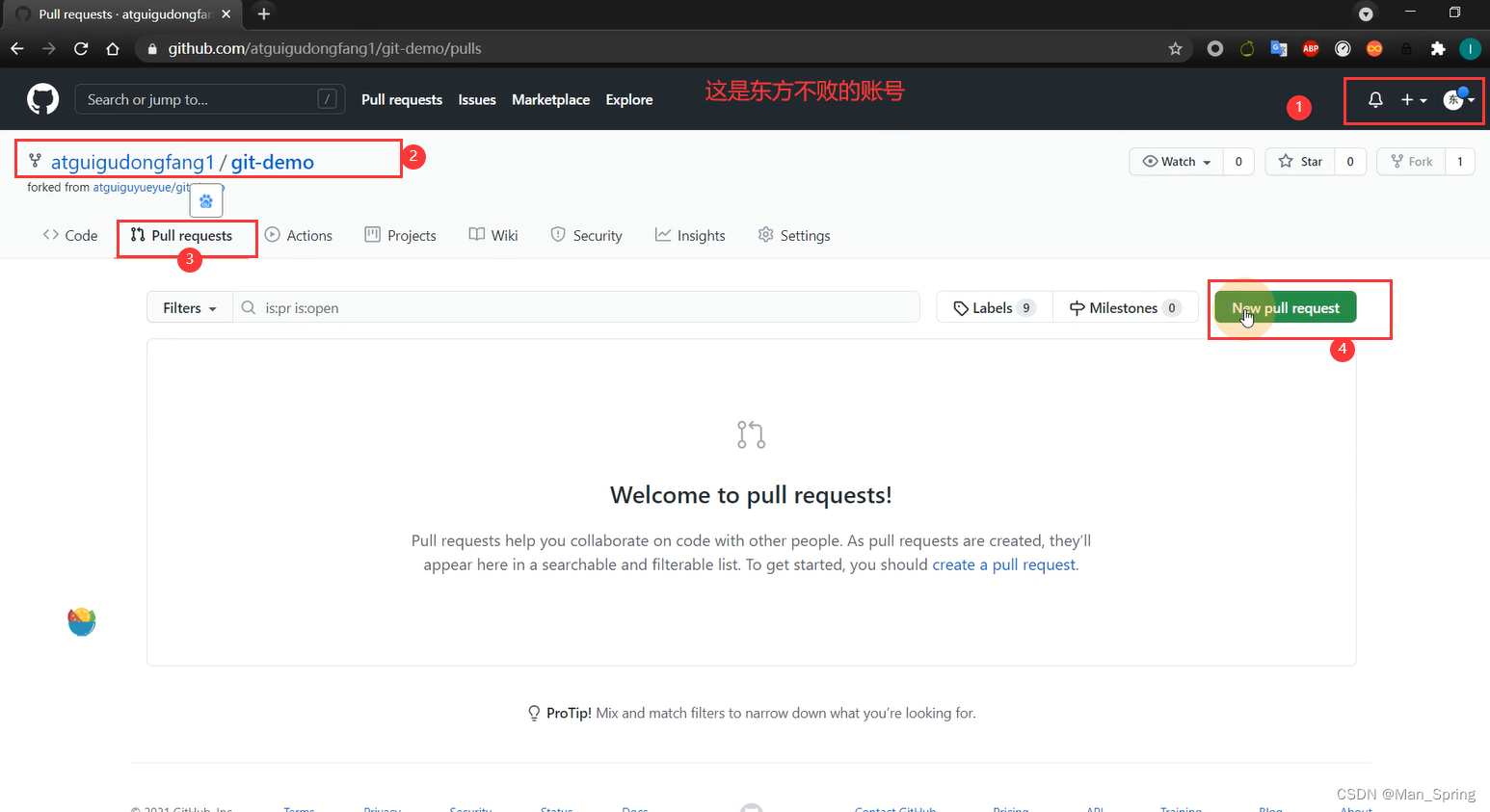The height and width of the screenshot is (812, 1490).
Task: Bookmark this page with star icon
Action: pos(1175,48)
